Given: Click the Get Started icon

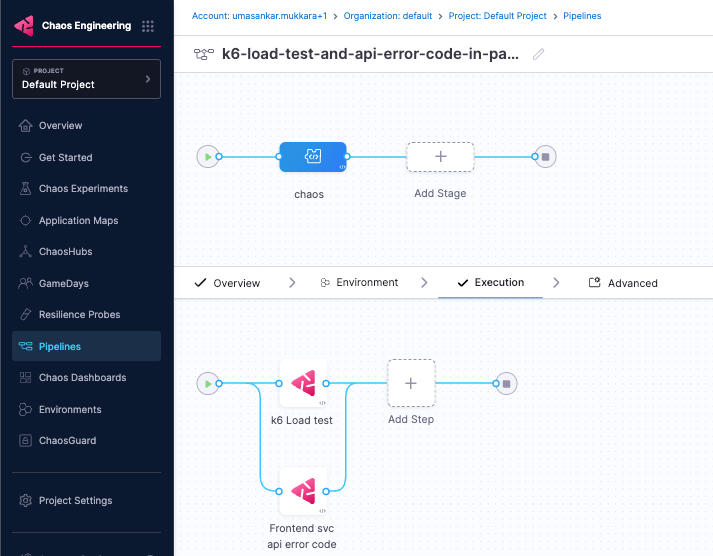Looking at the screenshot, I should (x=26, y=157).
